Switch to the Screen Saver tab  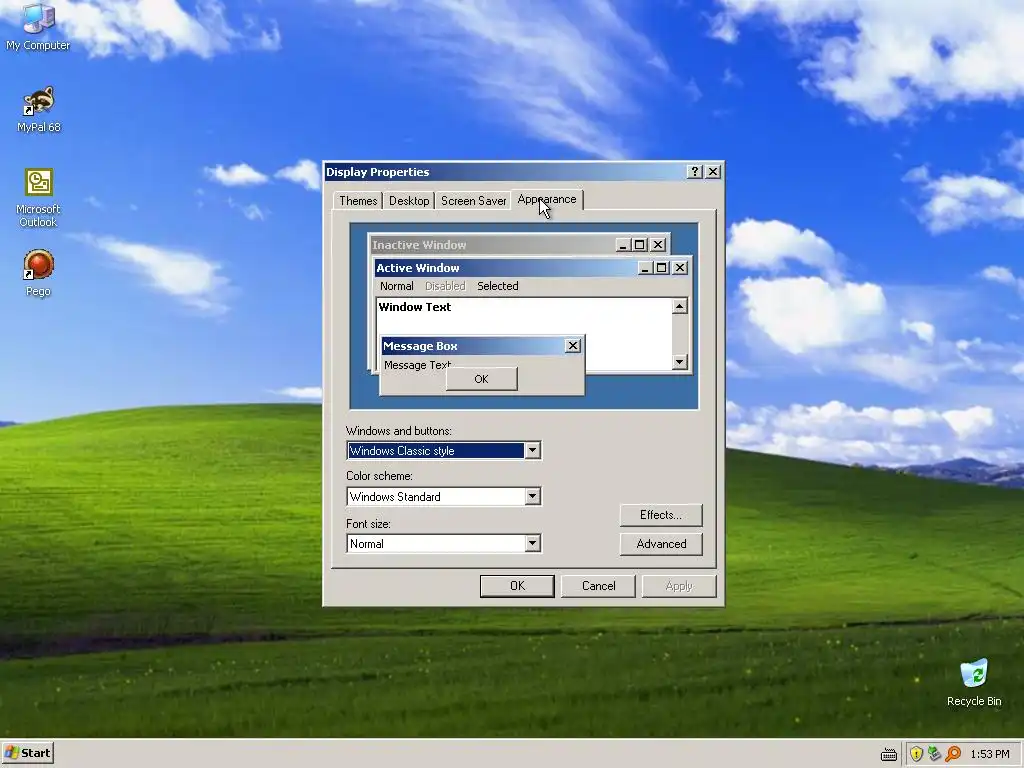coord(473,200)
